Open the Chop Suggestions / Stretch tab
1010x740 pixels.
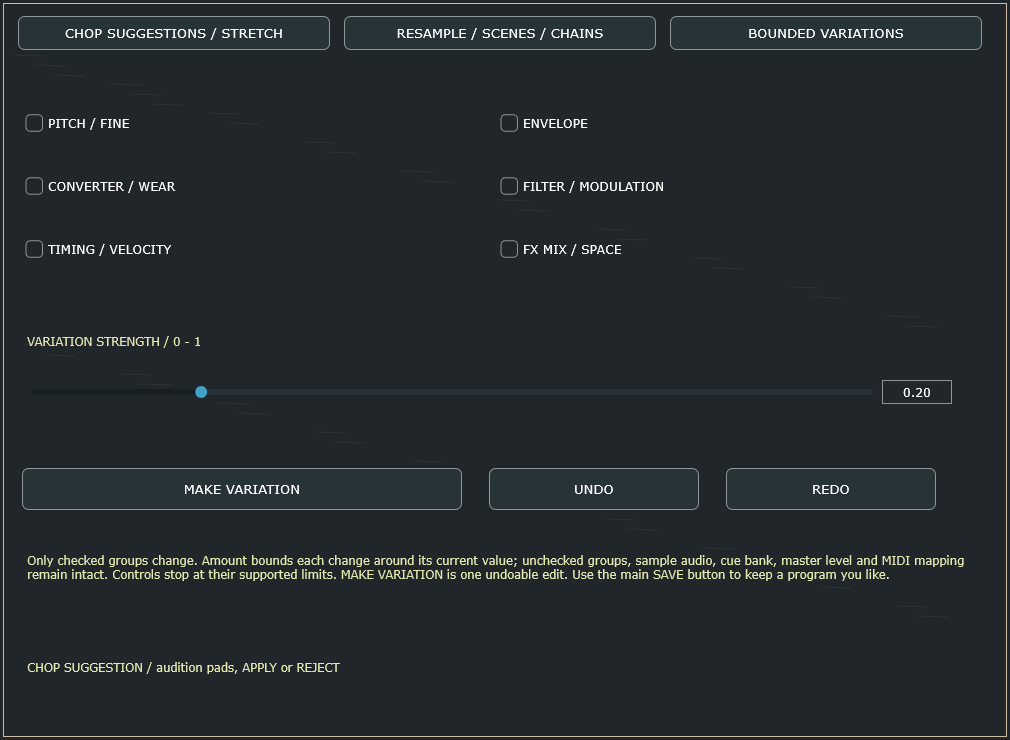174,33
